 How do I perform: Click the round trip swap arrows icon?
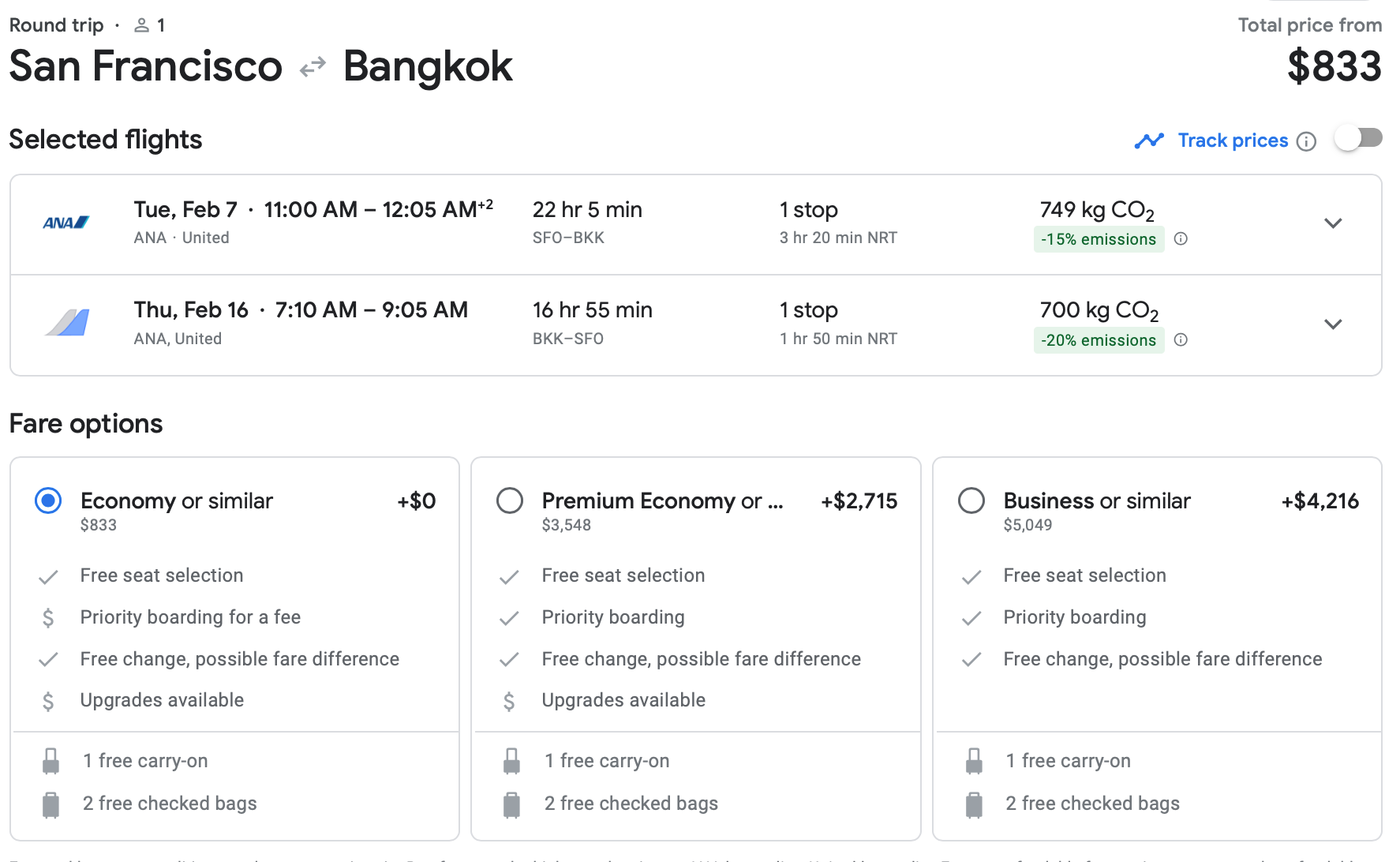pyautogui.click(x=313, y=67)
